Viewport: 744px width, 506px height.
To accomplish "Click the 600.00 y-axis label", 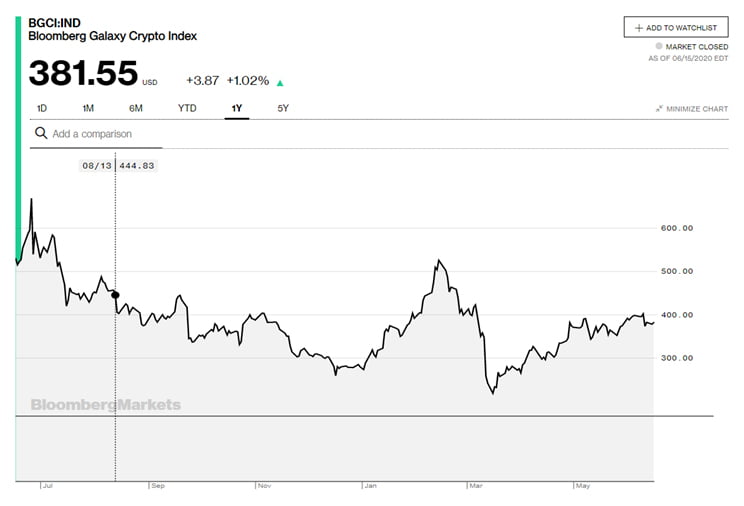I will pos(677,228).
